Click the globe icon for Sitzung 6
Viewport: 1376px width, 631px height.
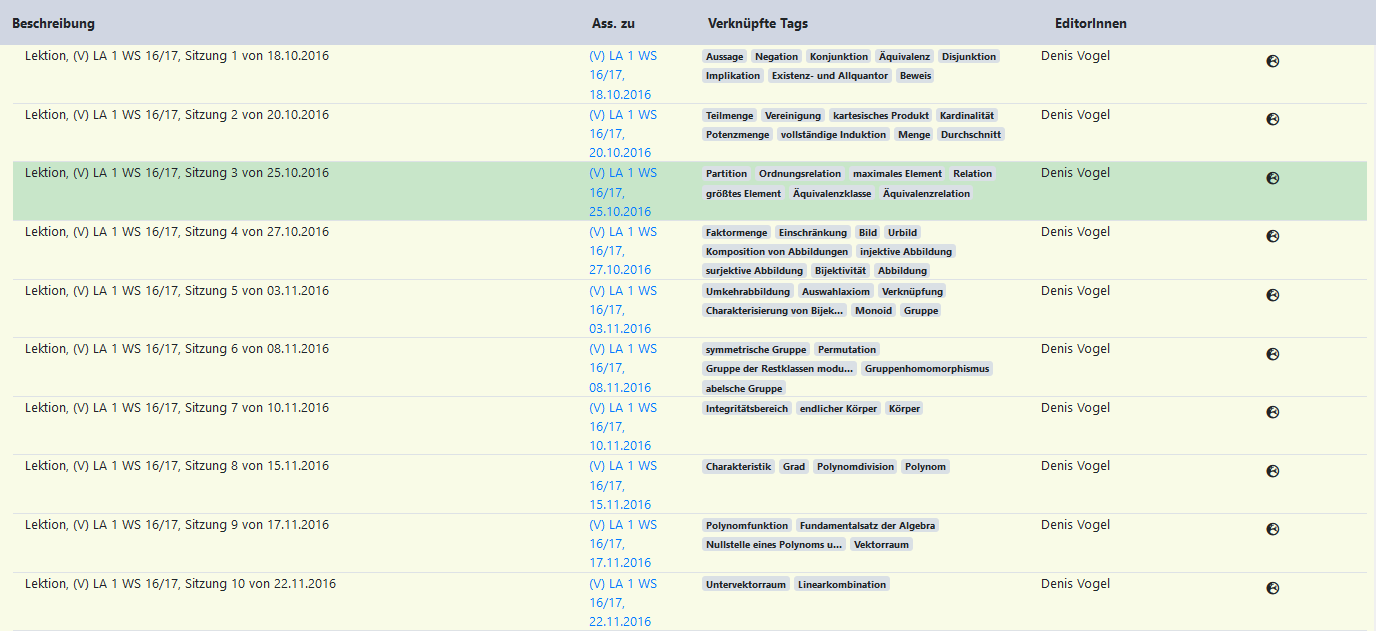click(x=1273, y=354)
